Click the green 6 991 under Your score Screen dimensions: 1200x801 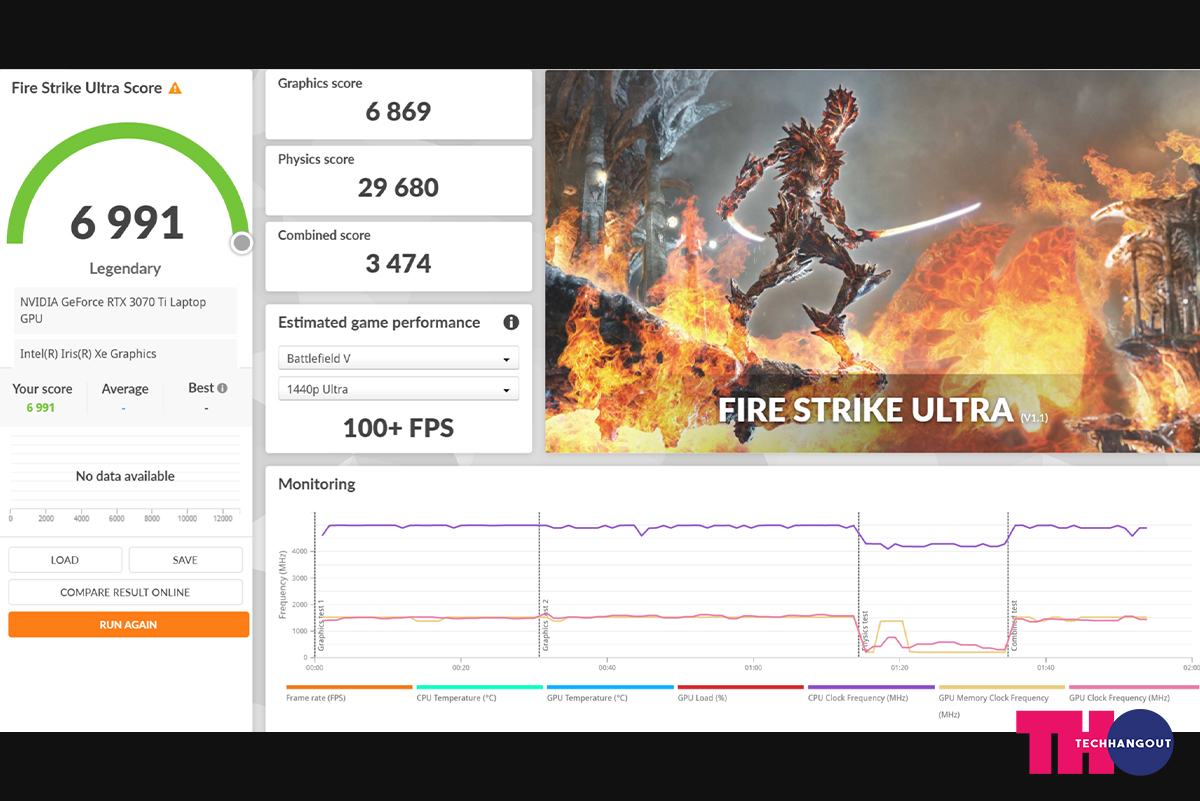[x=41, y=408]
